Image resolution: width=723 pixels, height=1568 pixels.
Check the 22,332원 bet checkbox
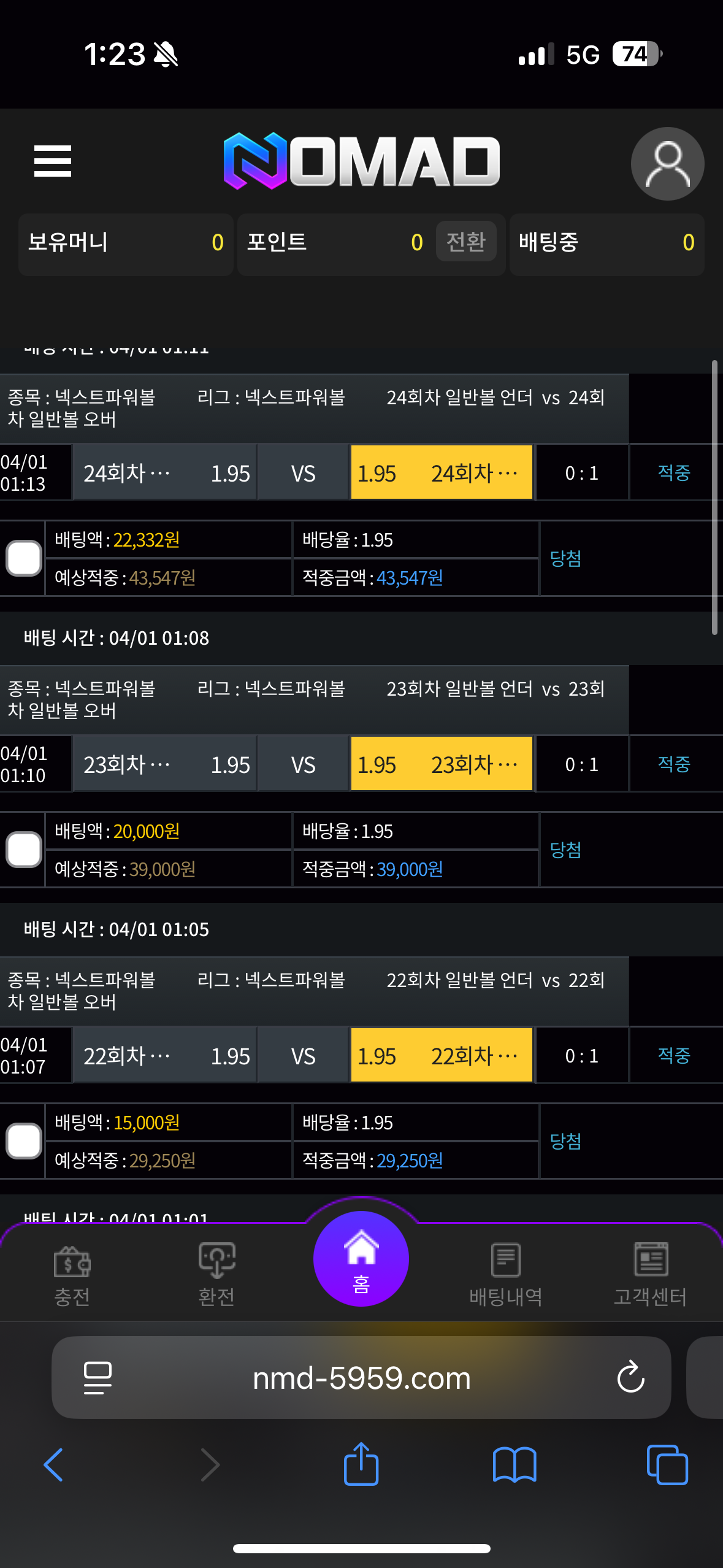(x=24, y=558)
